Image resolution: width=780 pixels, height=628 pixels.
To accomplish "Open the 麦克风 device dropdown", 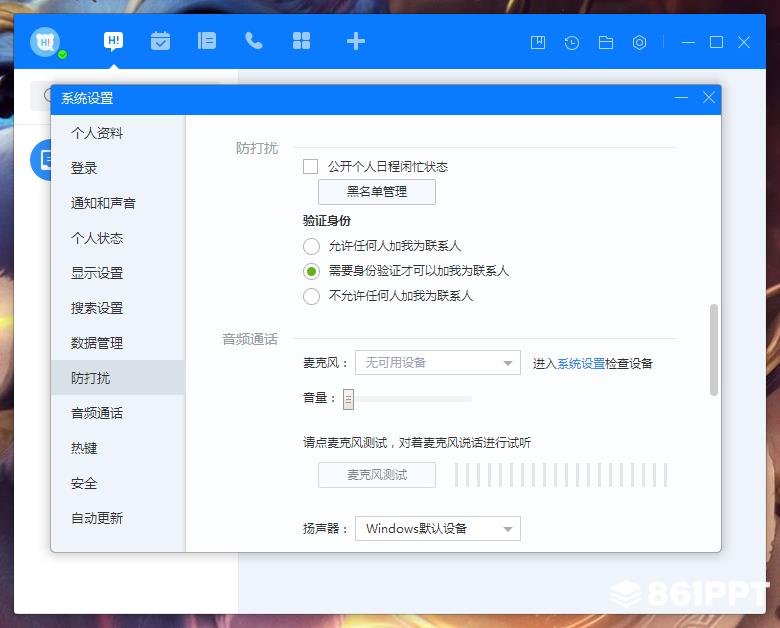I will click(438, 363).
